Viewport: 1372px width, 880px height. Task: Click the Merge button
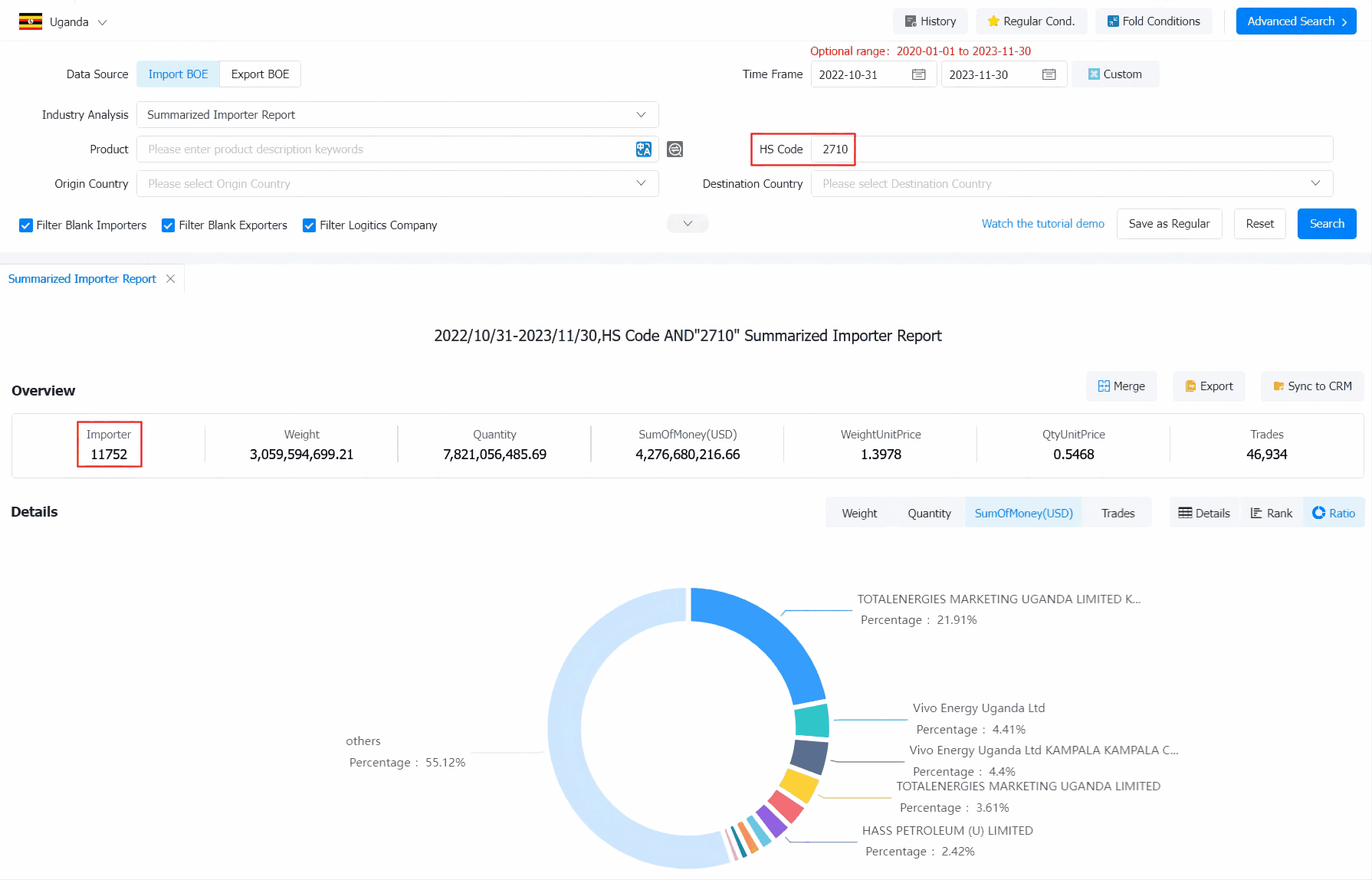tap(1121, 386)
